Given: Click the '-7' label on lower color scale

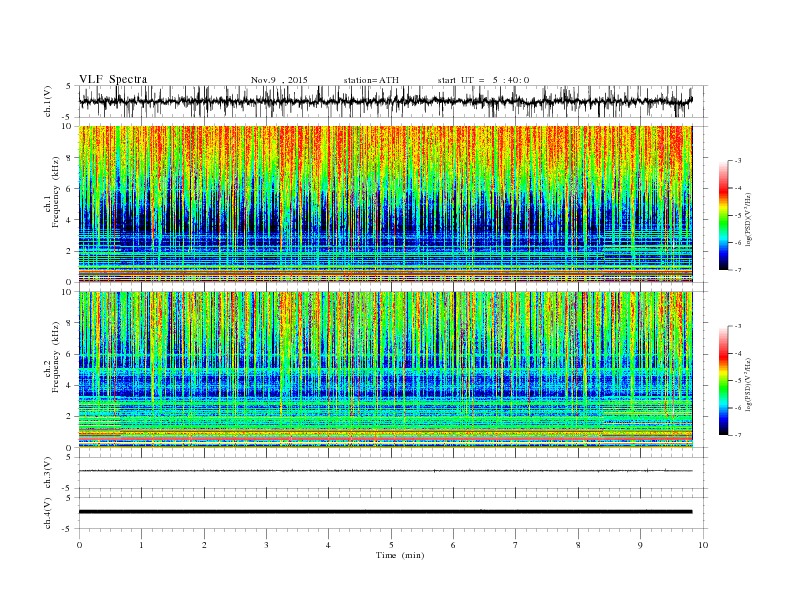Looking at the screenshot, I should tap(737, 435).
